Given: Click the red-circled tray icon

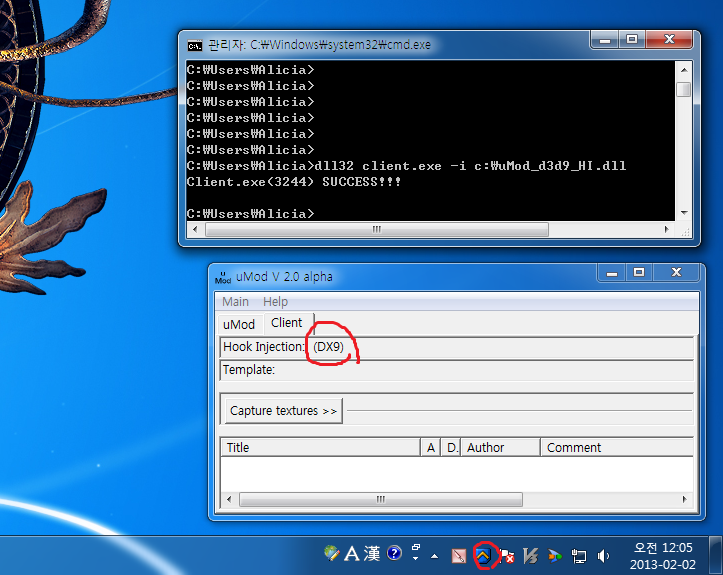Looking at the screenshot, I should click(x=484, y=555).
